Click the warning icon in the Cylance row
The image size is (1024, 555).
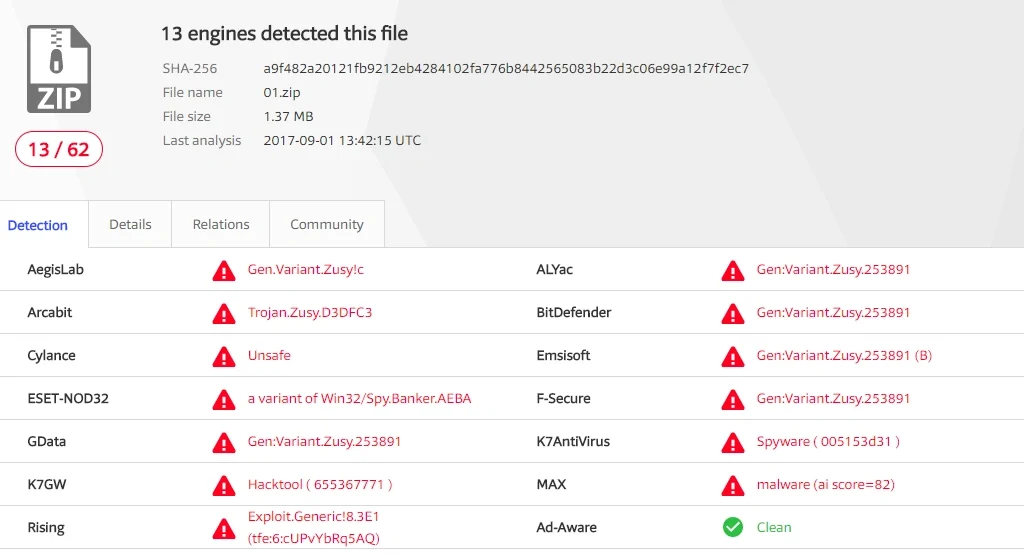[x=224, y=357]
